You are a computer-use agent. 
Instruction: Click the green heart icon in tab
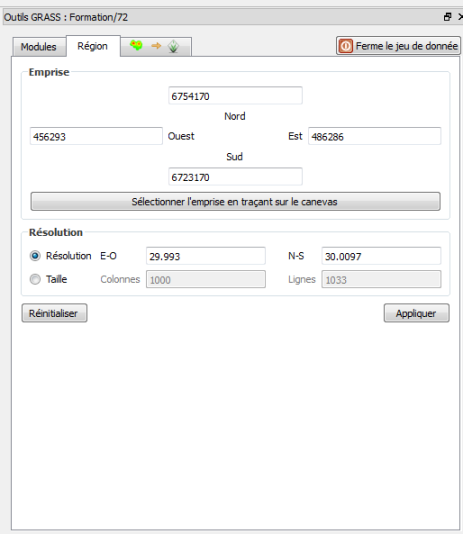[136, 45]
